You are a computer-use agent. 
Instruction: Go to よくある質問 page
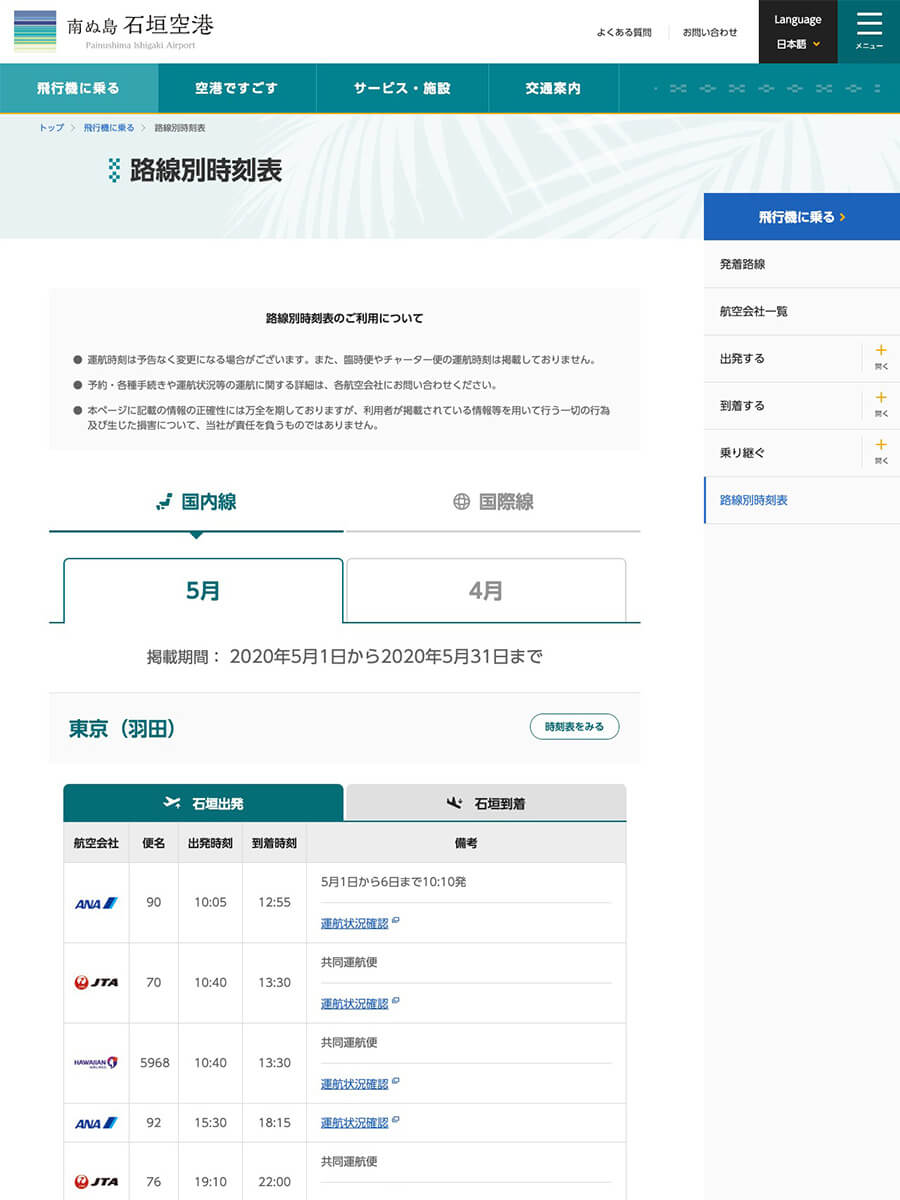pyautogui.click(x=624, y=32)
